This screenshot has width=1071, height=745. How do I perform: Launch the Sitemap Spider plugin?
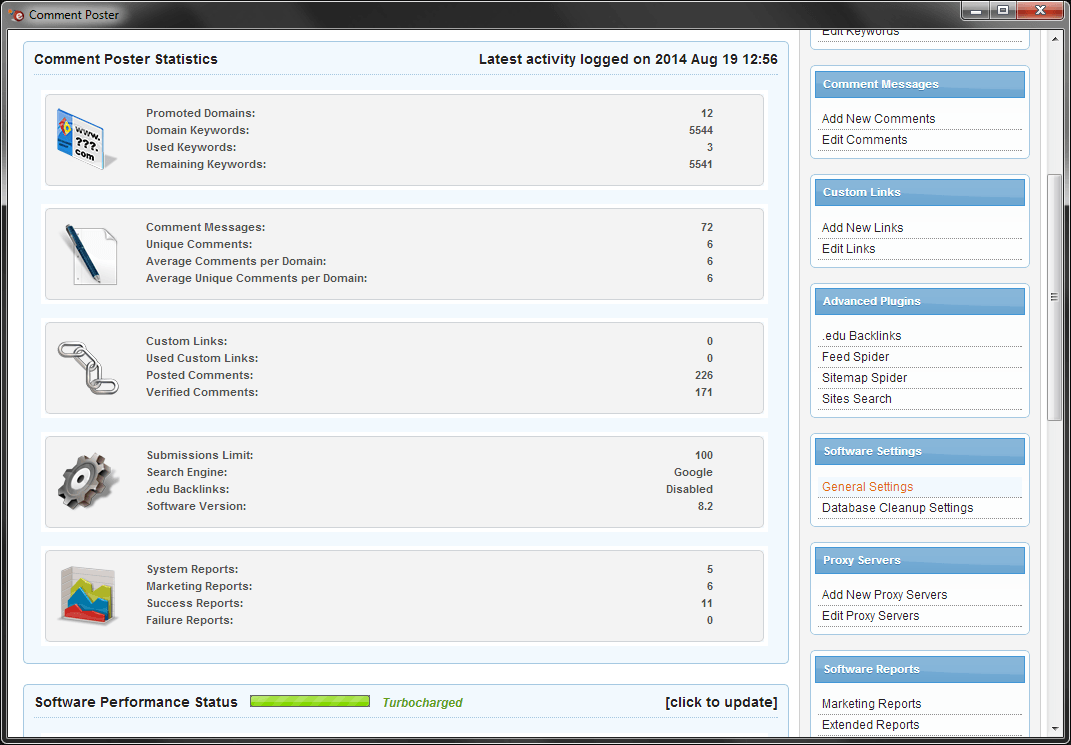[862, 377]
